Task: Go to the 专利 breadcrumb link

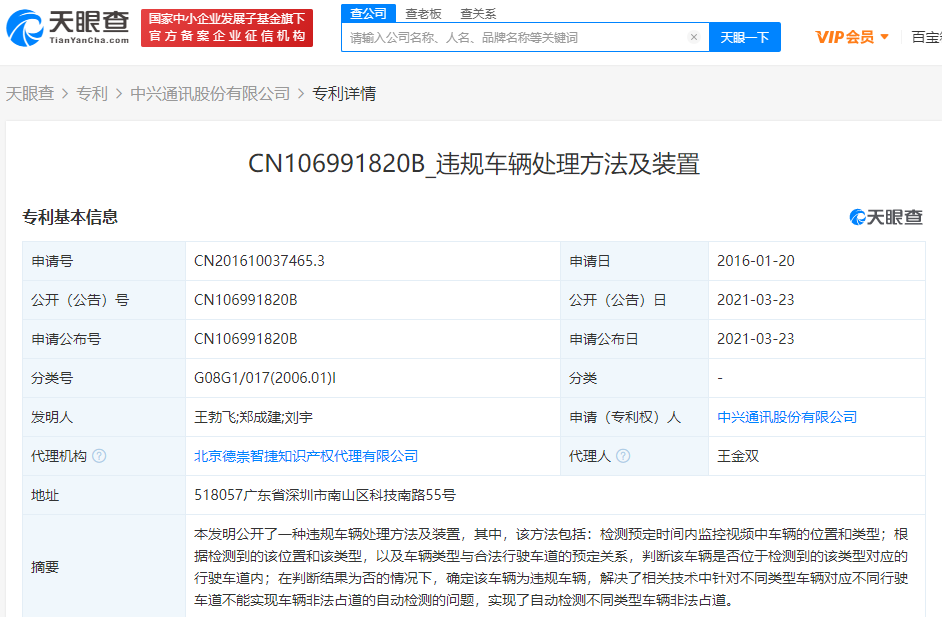Action: click(x=92, y=94)
